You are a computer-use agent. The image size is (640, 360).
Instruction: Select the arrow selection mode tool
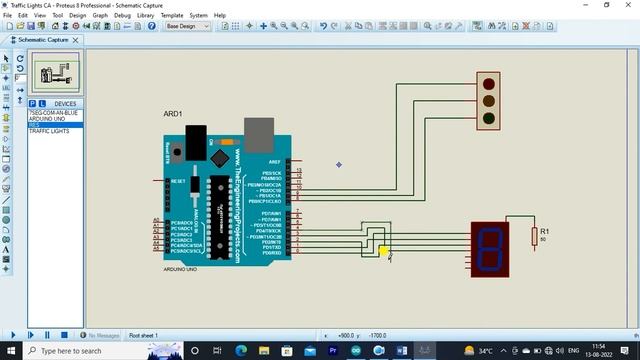tap(6, 59)
